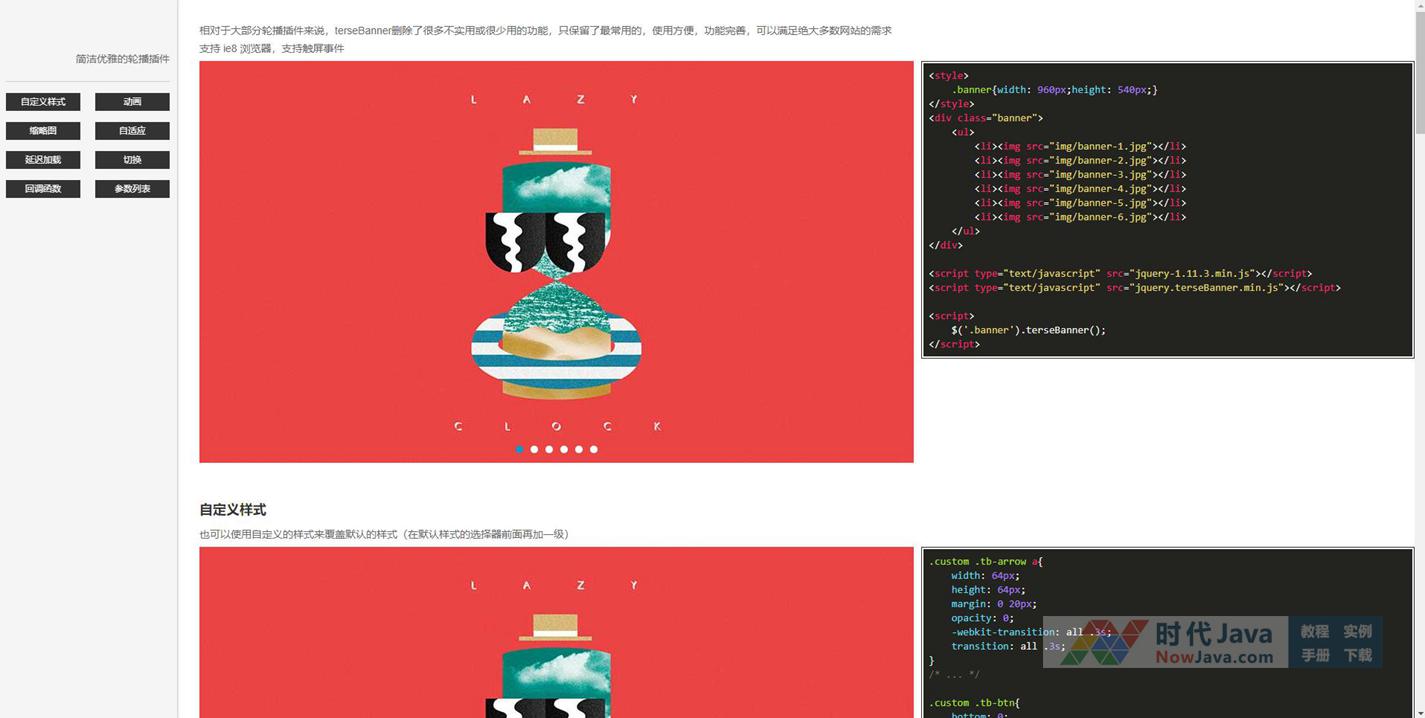1425x718 pixels.
Task: Jump to the 动画 section
Action: [132, 102]
